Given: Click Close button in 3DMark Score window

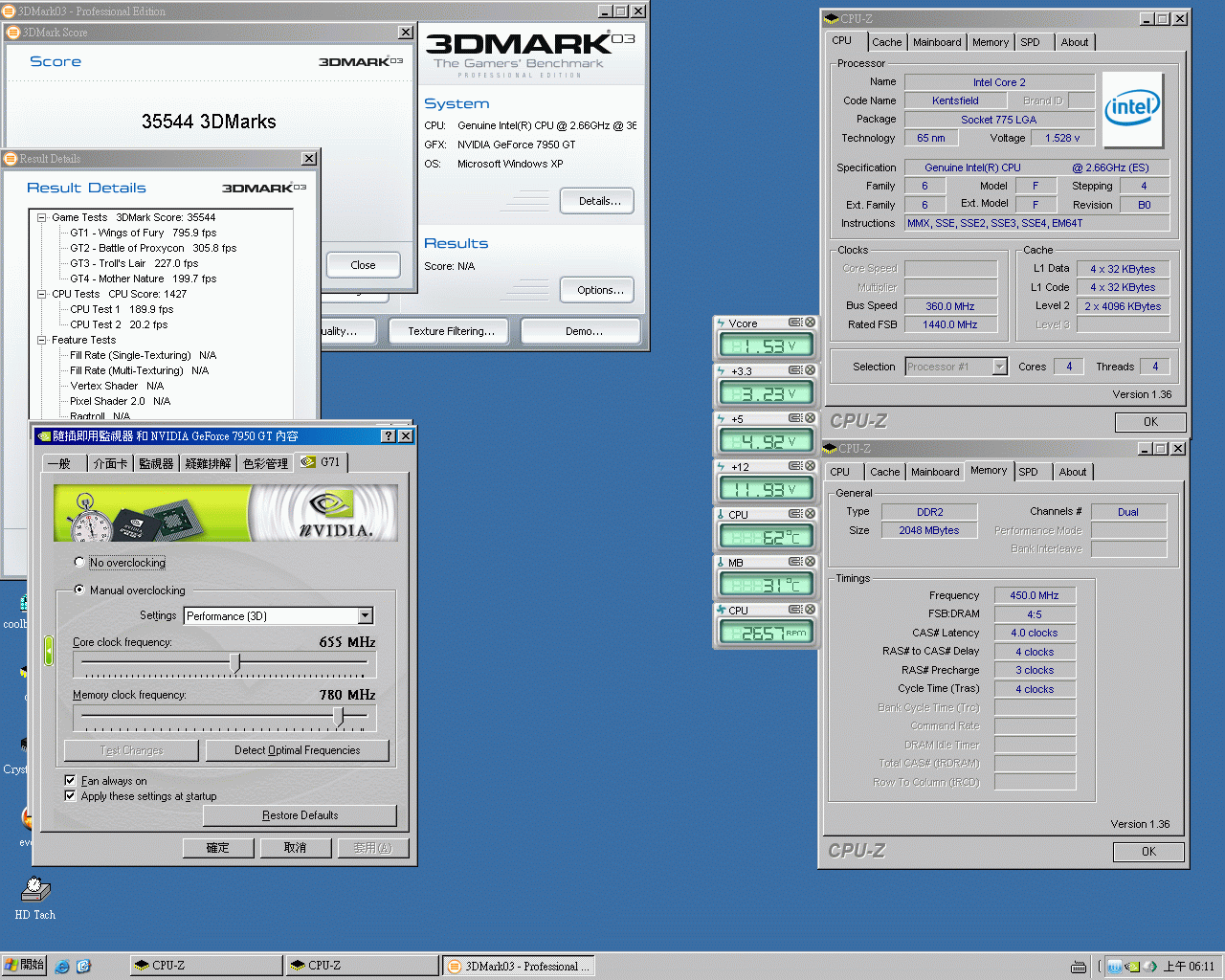Looking at the screenshot, I should pos(363,265).
